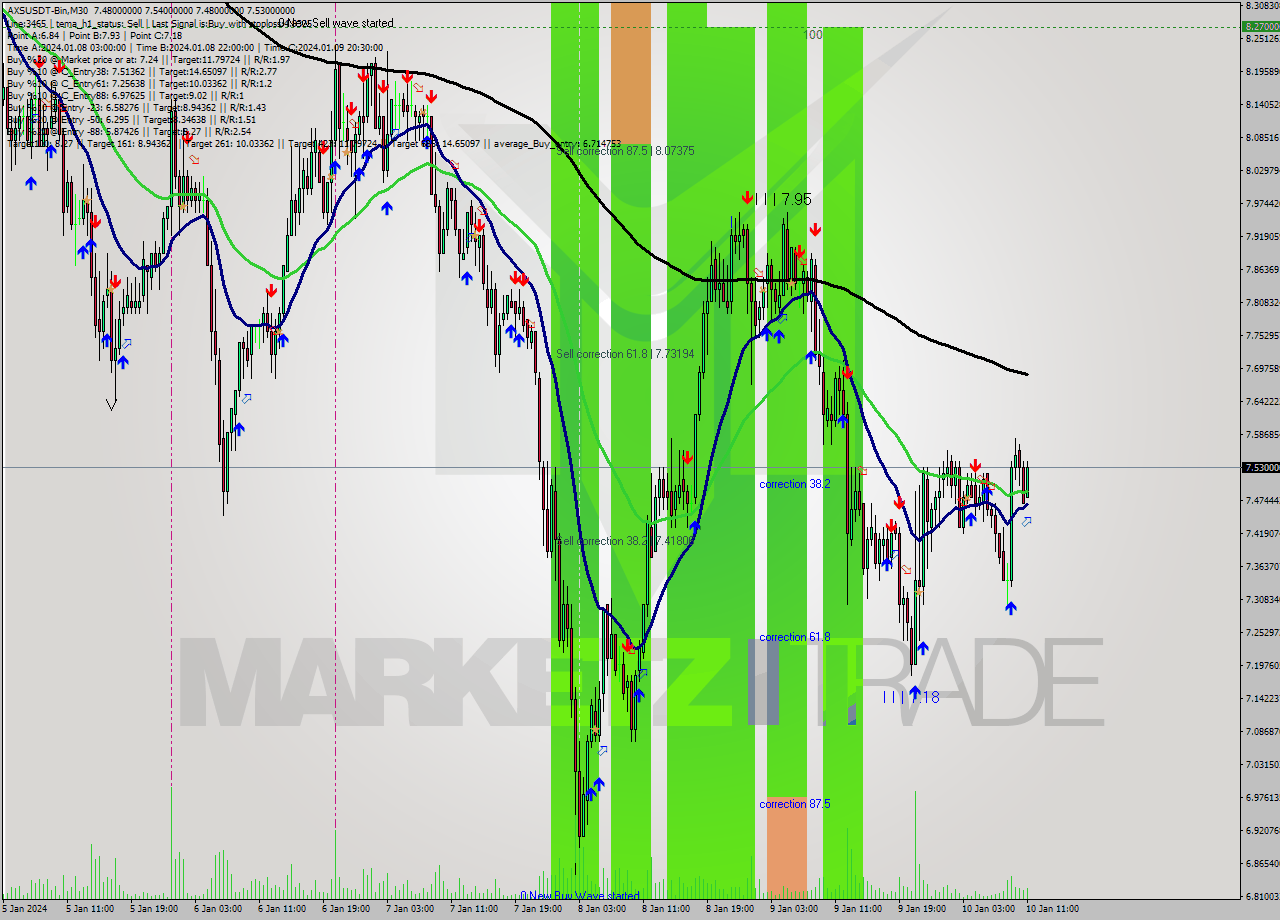This screenshot has width=1280, height=920.
Task: Click the green 8.27000 price tag
Action: 1261,27
